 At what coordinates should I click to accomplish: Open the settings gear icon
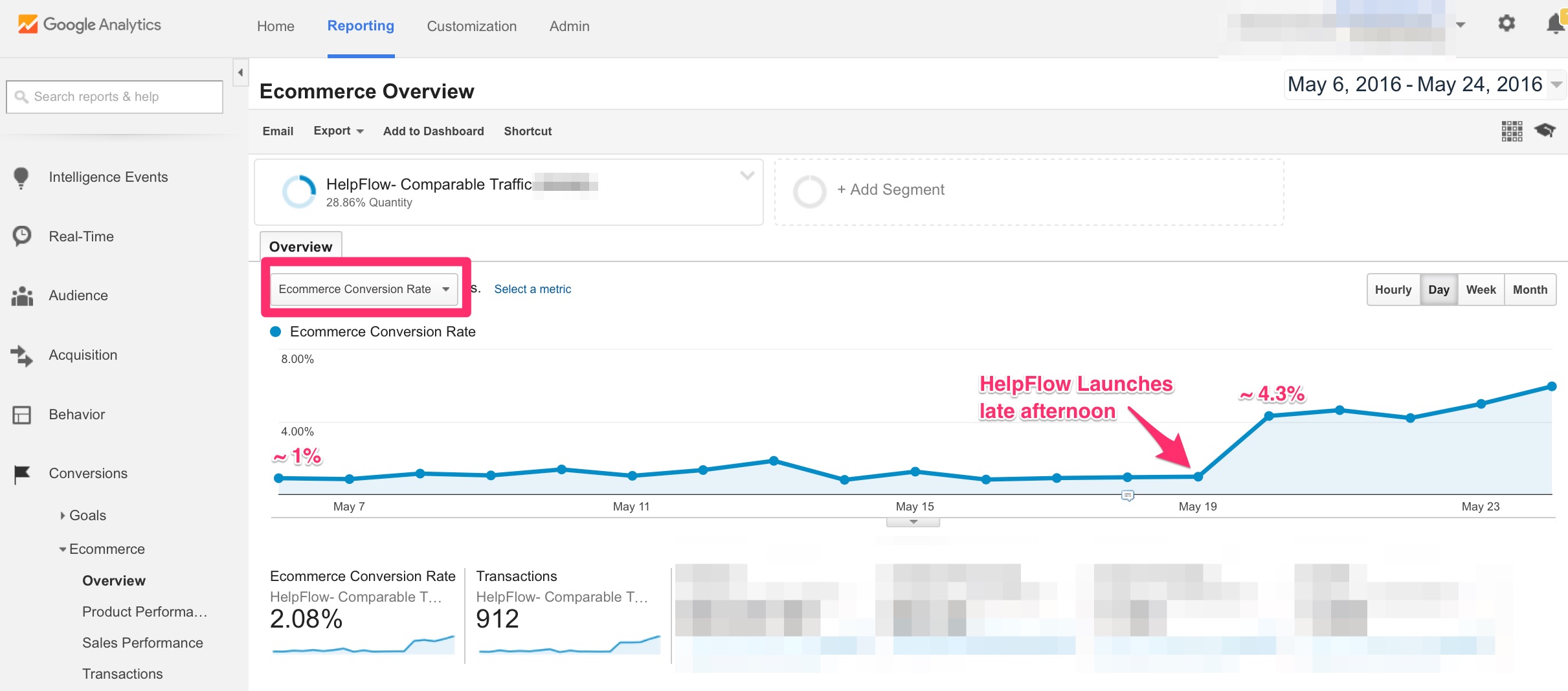[1506, 24]
